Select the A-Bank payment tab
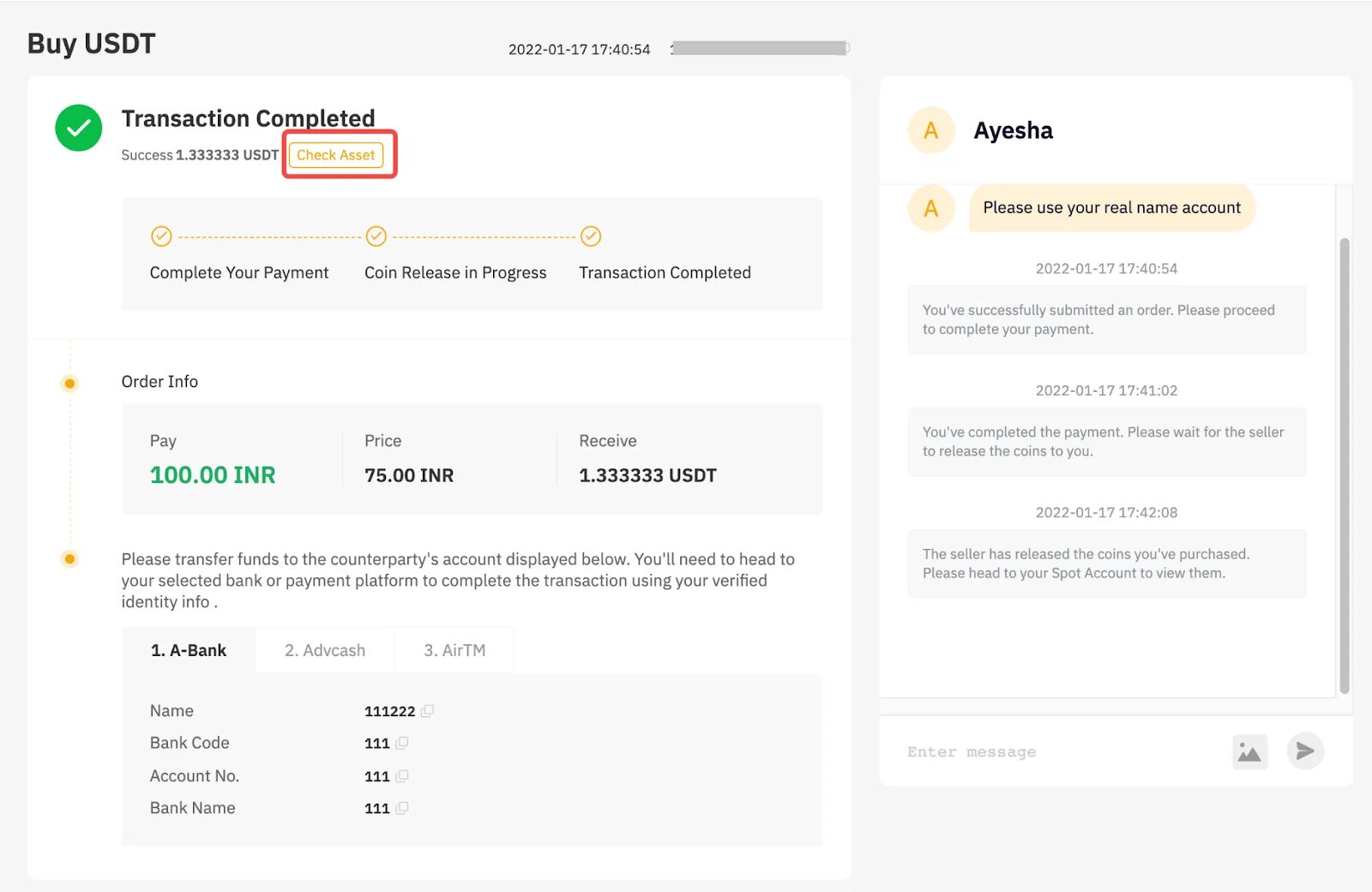 coord(189,650)
